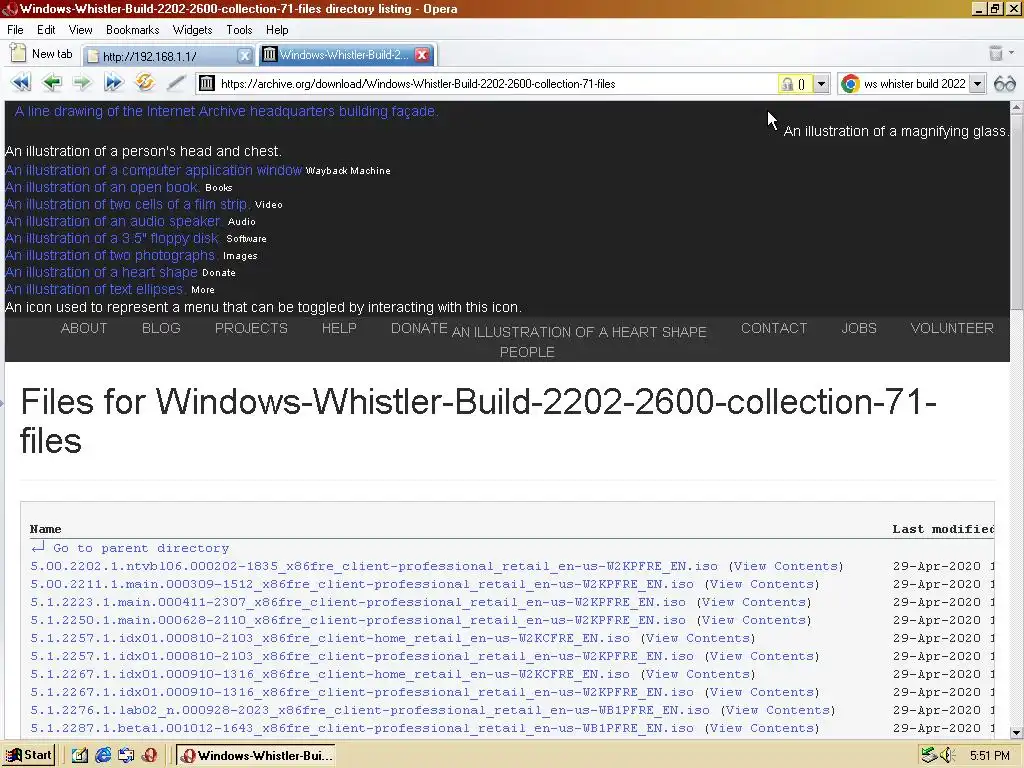The image size is (1024, 768).
Task: Close the Windows-Whistler-Build tab
Action: point(422,55)
